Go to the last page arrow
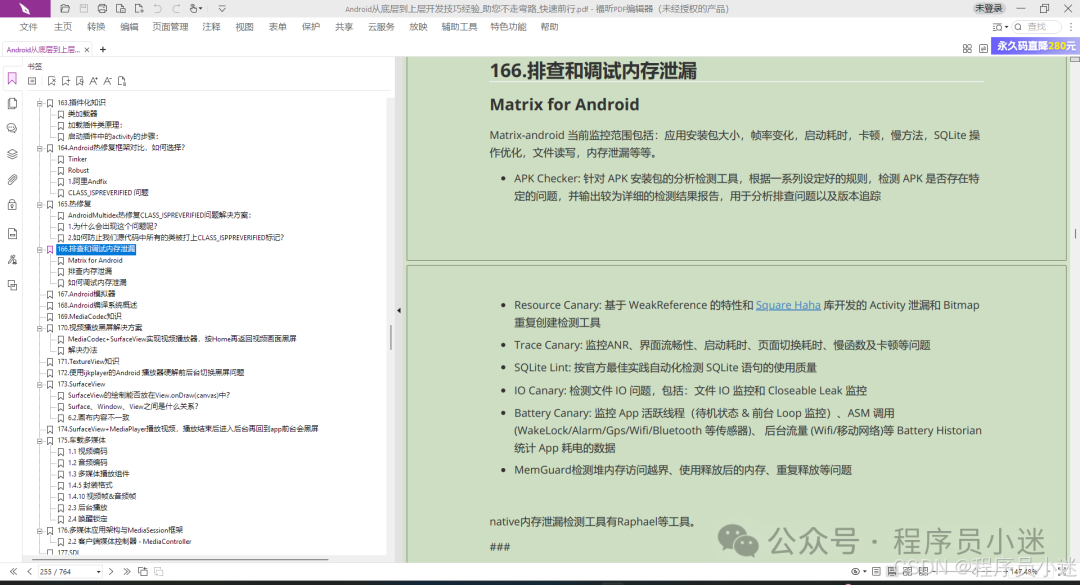 coord(127,571)
